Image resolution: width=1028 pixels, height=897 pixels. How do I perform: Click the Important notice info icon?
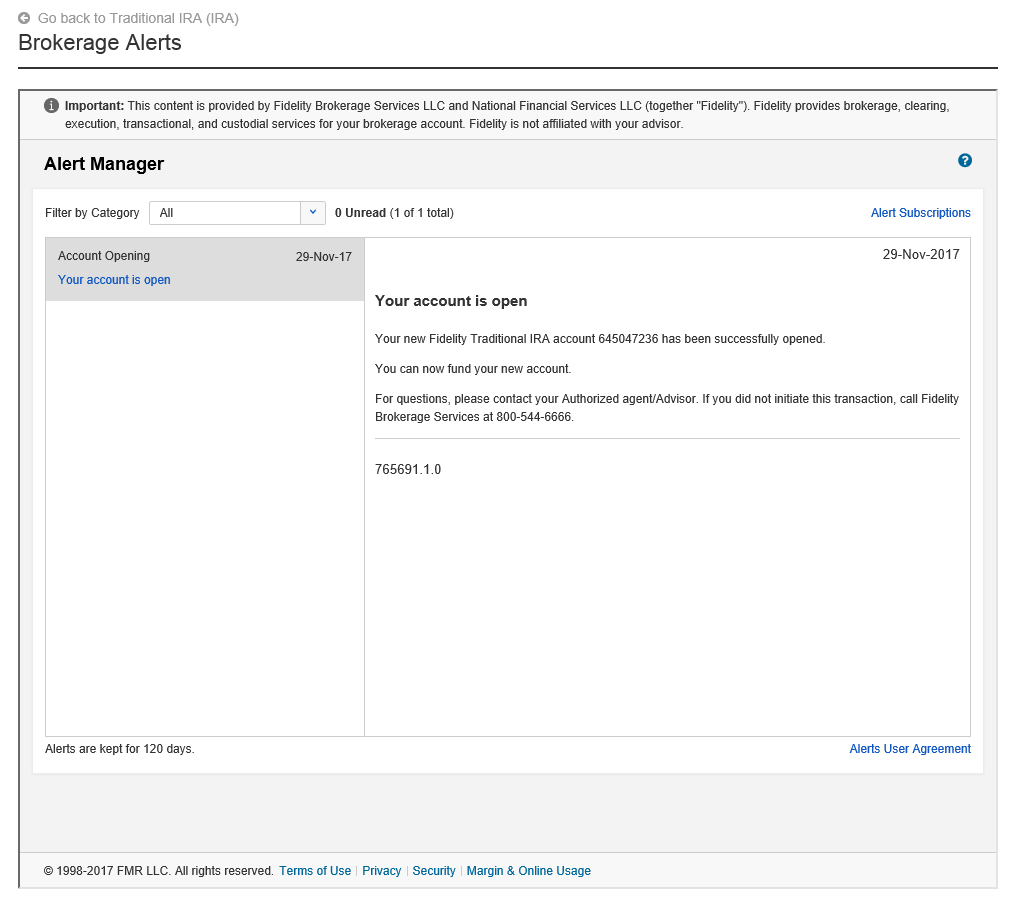pos(51,106)
